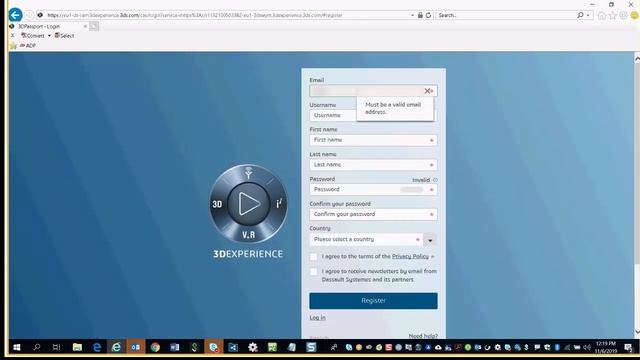640x360 pixels.
Task: Open a new browser tab
Action: [94, 26]
